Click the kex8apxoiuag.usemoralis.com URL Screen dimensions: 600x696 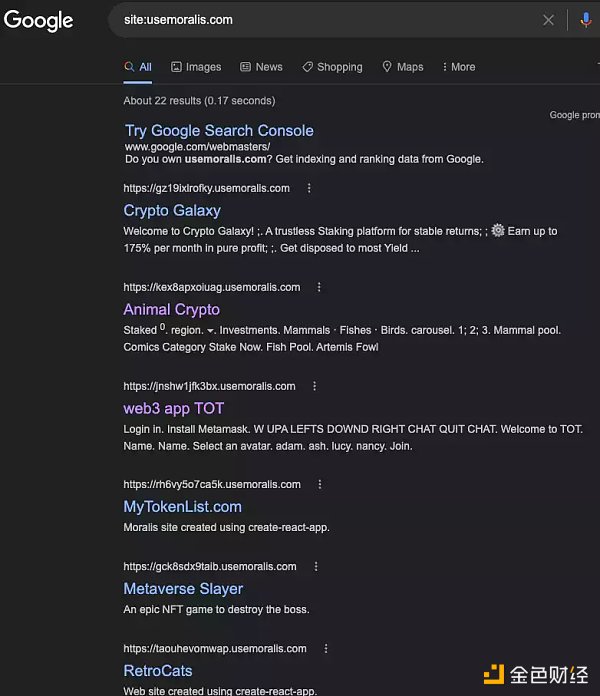point(212,287)
